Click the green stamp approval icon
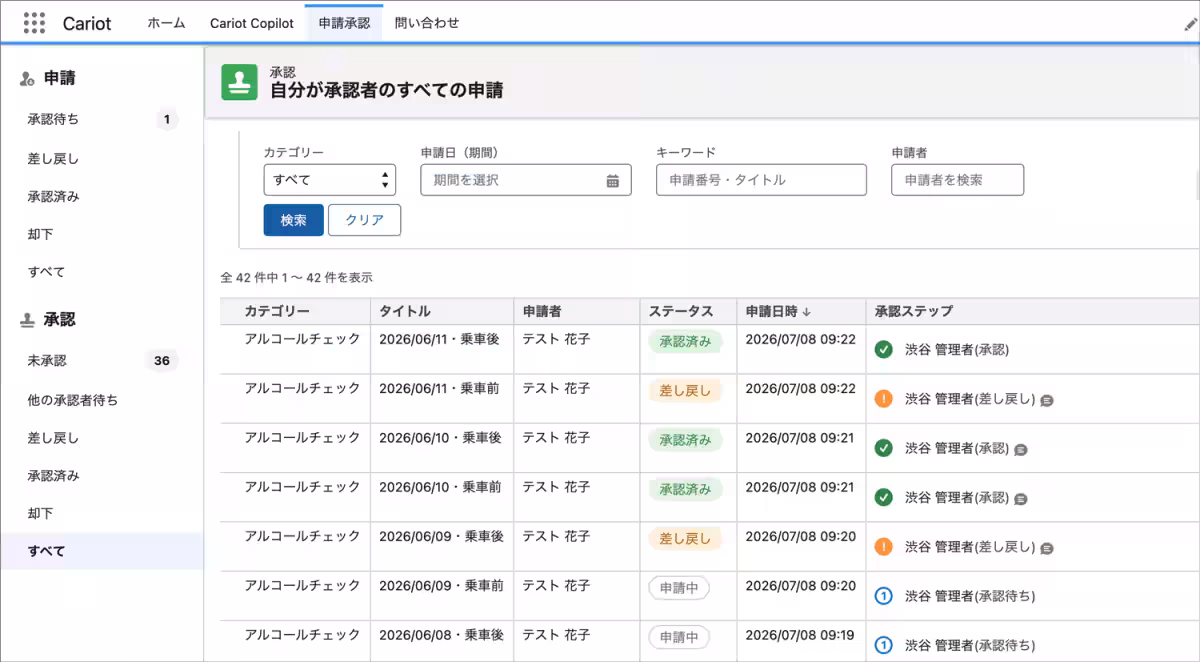The height and width of the screenshot is (662, 1200). click(x=239, y=82)
